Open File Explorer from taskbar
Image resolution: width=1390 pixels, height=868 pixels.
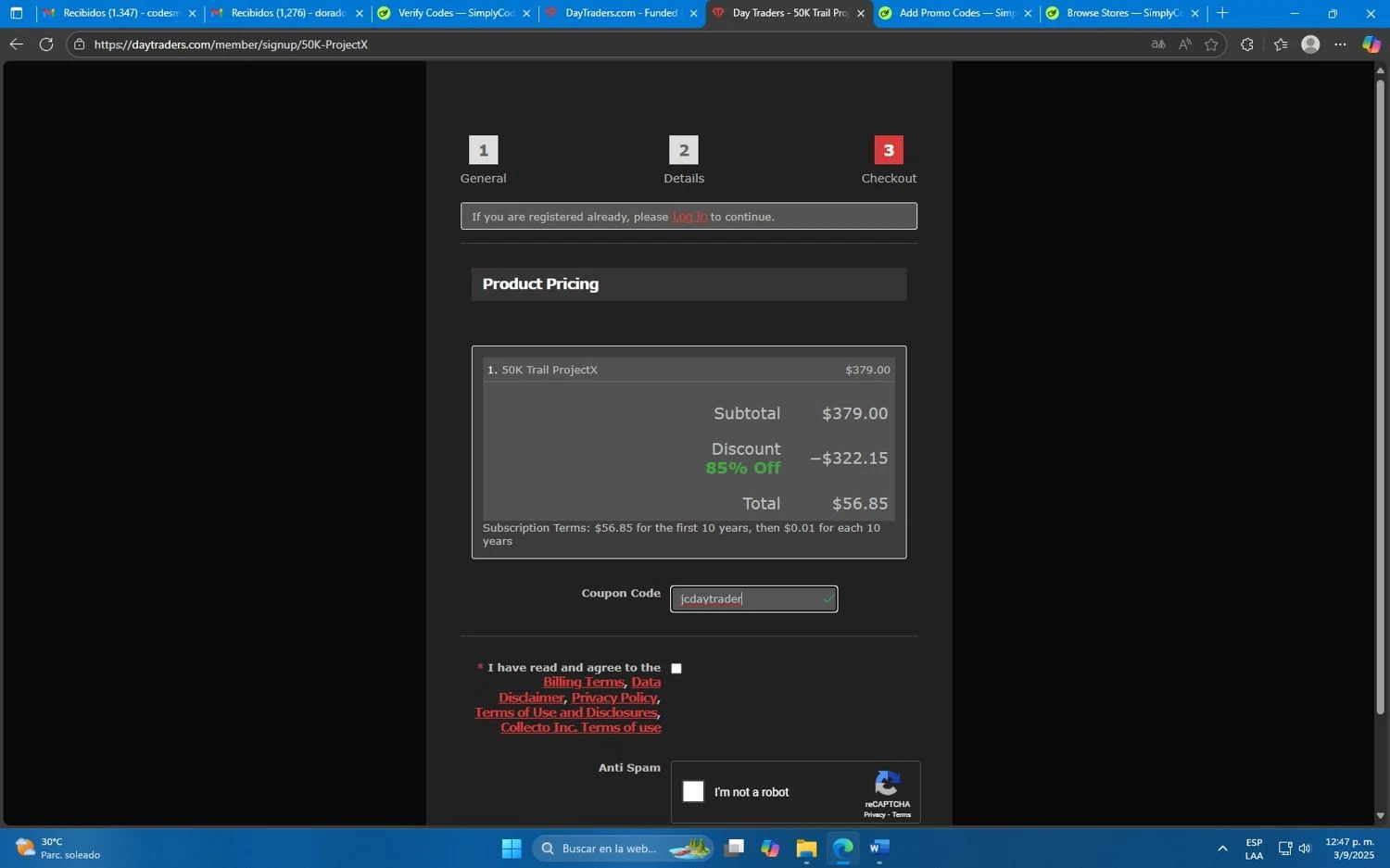click(806, 848)
